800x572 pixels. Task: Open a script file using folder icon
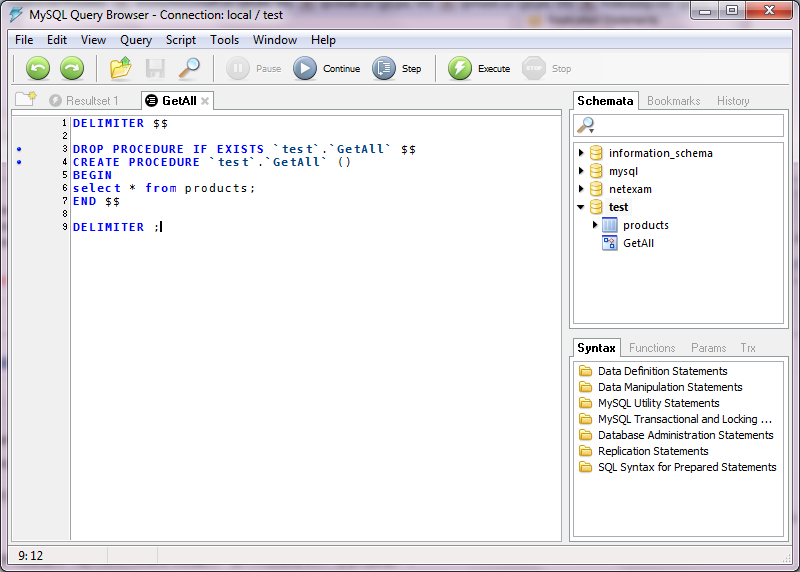pyautogui.click(x=121, y=68)
